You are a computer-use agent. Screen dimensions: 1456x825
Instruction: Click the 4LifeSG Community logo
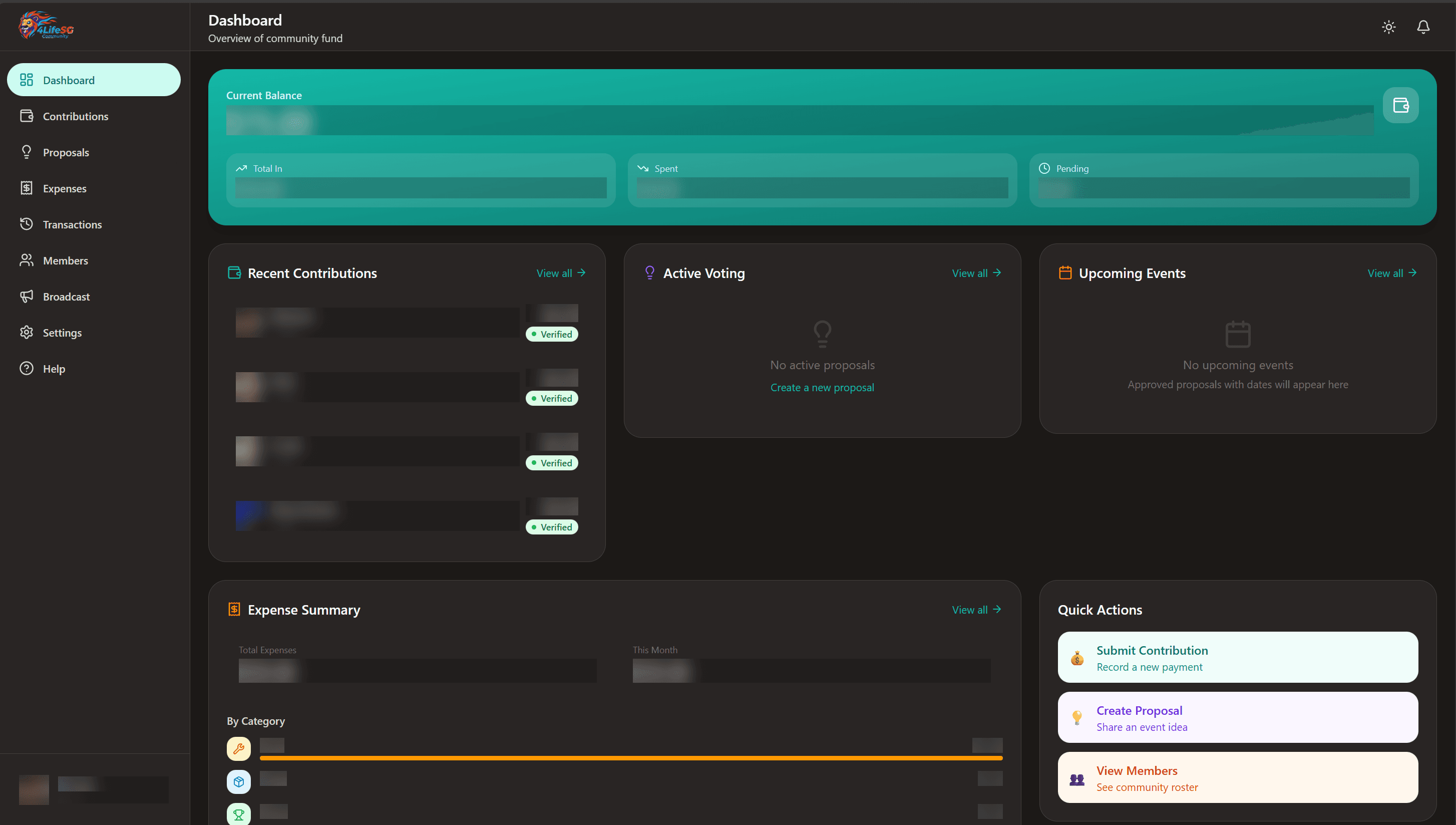pyautogui.click(x=47, y=26)
